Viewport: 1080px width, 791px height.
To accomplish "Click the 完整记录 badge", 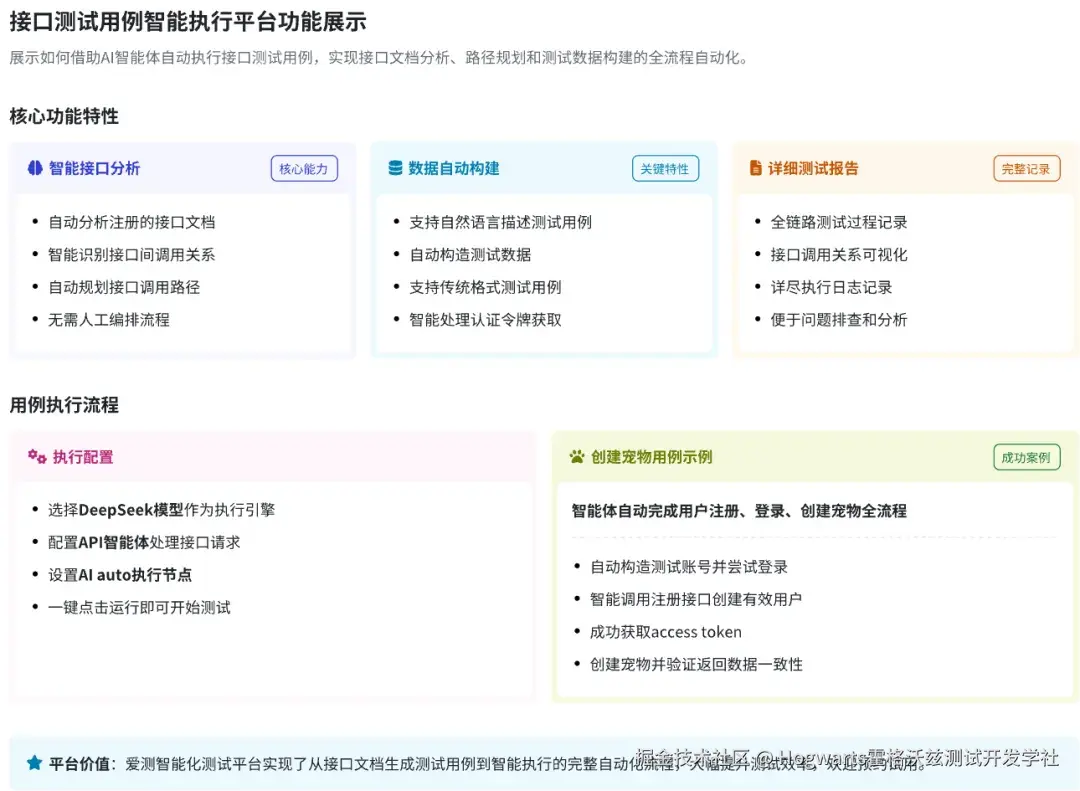I will [1026, 168].
